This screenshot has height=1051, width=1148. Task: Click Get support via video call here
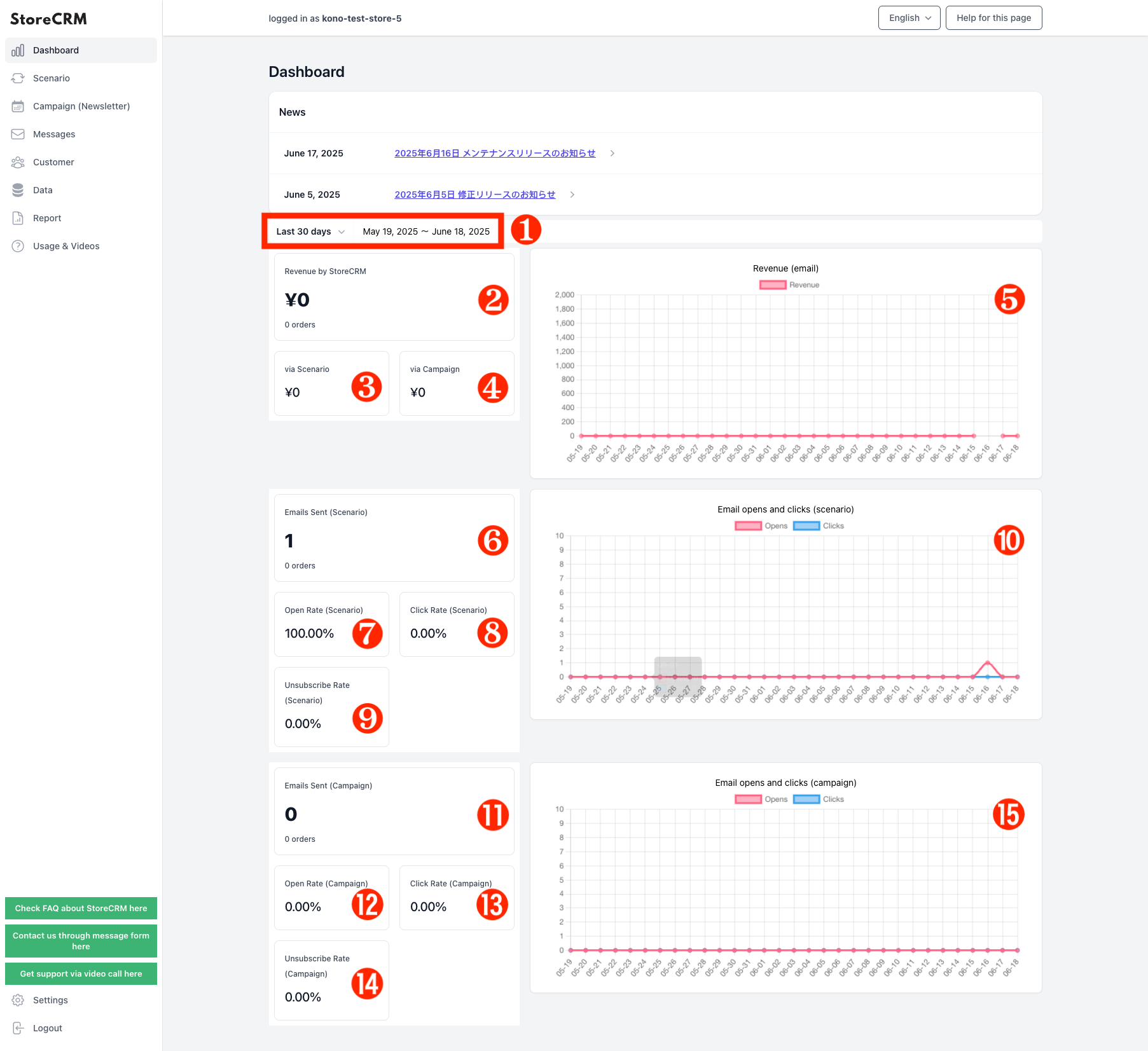[x=81, y=973]
